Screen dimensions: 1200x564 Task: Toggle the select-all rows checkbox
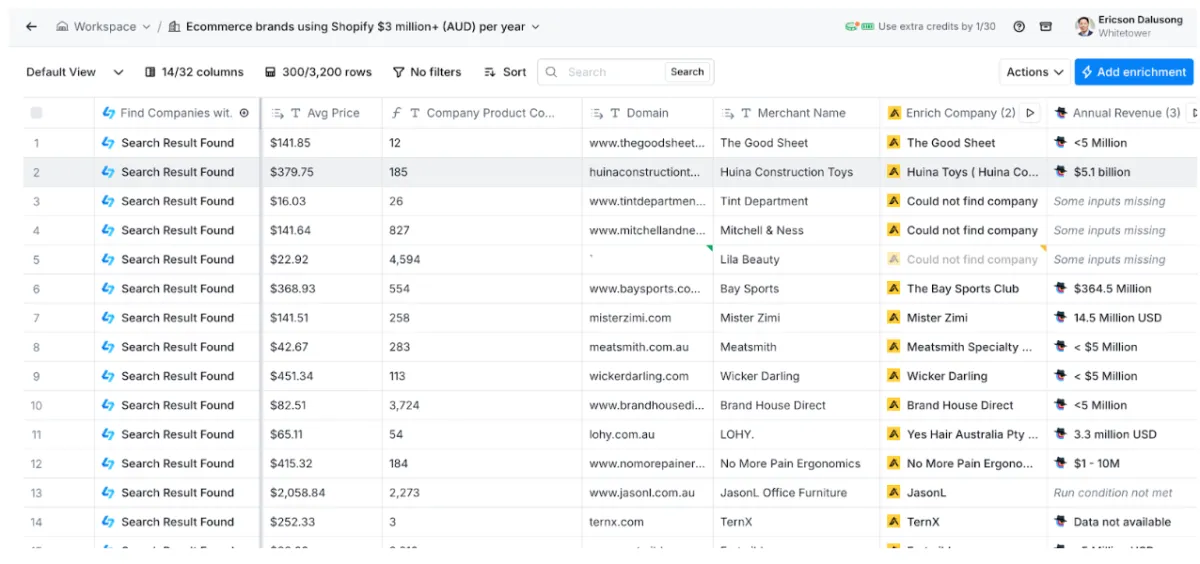(37, 113)
